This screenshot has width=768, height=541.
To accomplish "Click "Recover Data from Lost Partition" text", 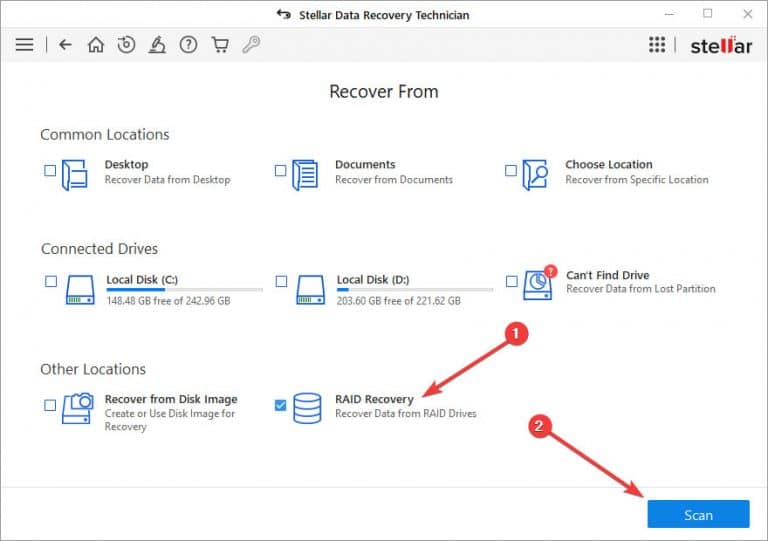I will (641, 289).
